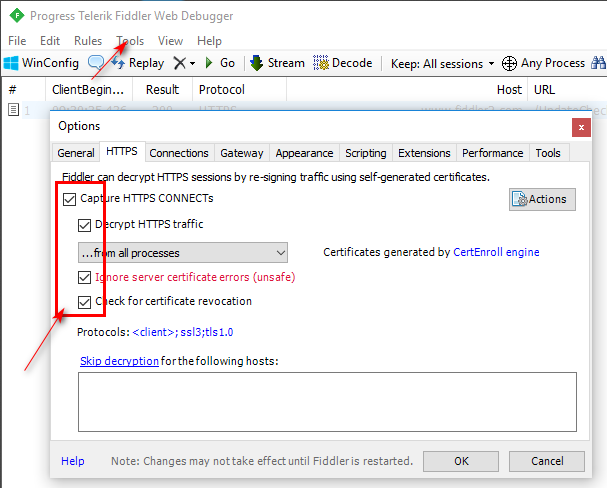
Task: Open the Keep: All sessions dropdown
Action: click(x=442, y=63)
